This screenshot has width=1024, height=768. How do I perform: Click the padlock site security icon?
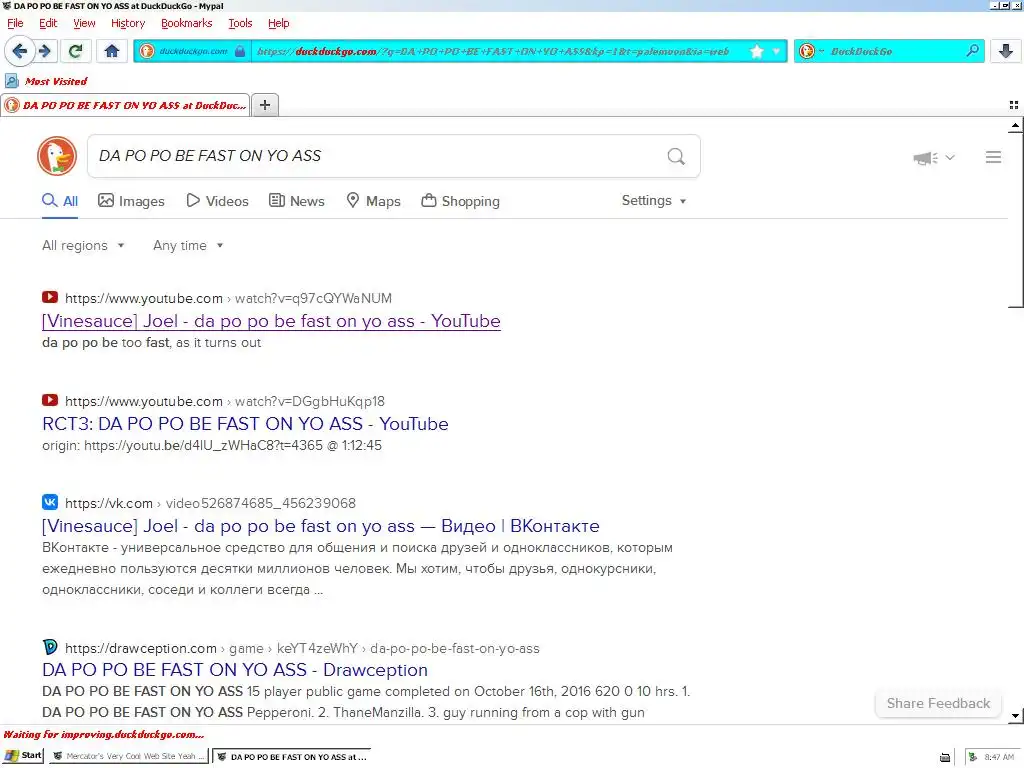pyautogui.click(x=240, y=51)
